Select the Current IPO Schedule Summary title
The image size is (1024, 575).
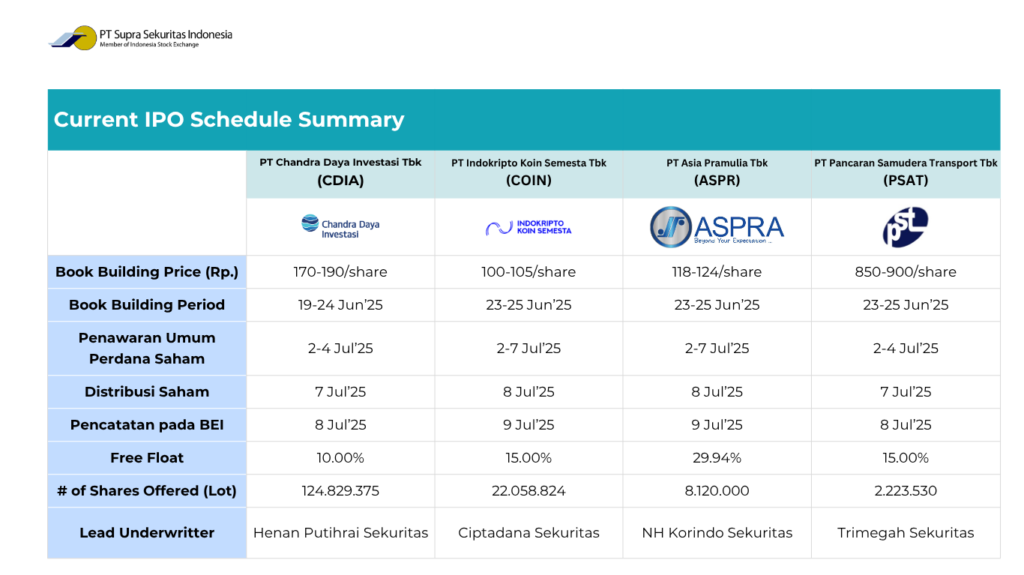(229, 120)
